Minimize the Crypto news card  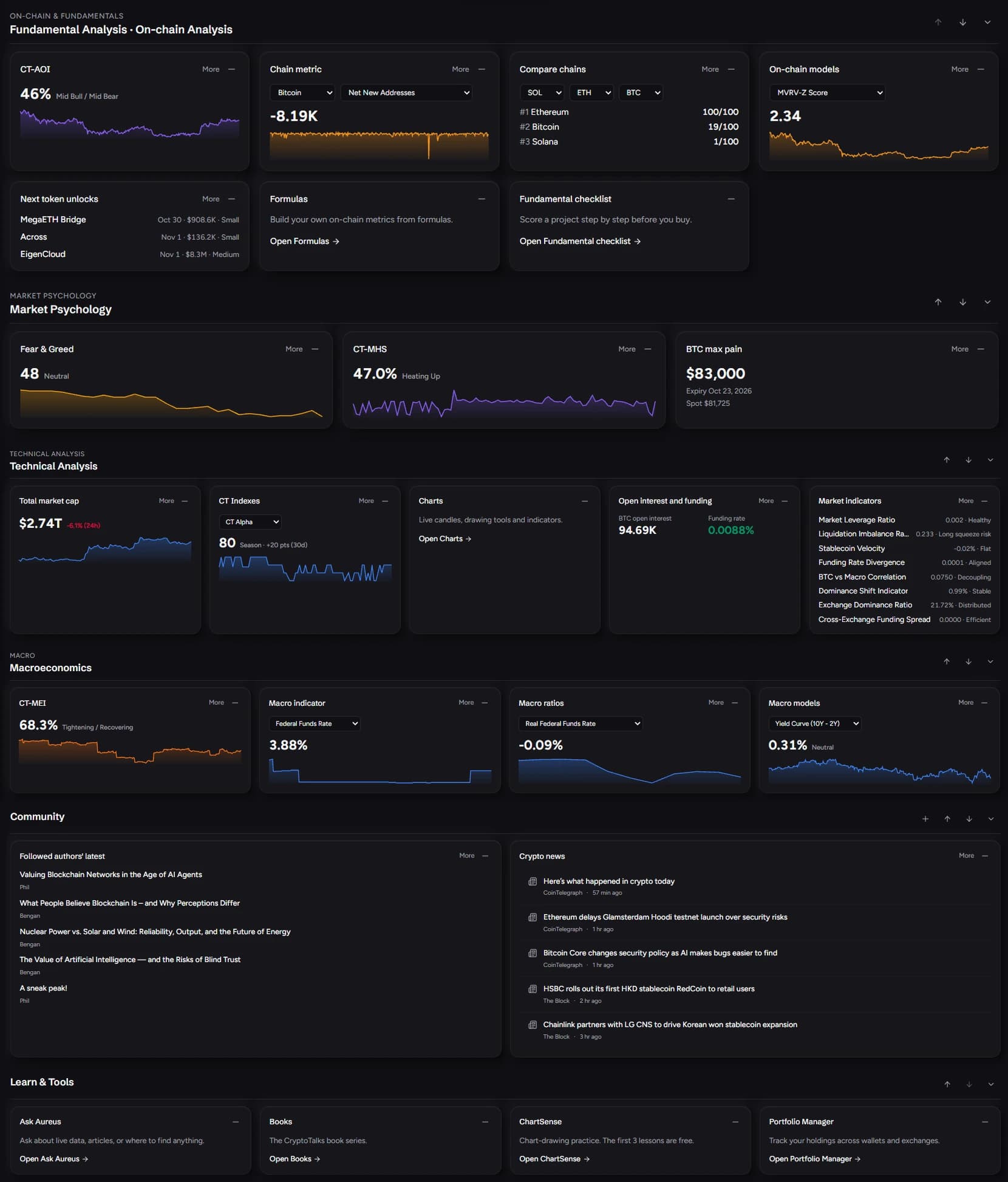(985, 856)
